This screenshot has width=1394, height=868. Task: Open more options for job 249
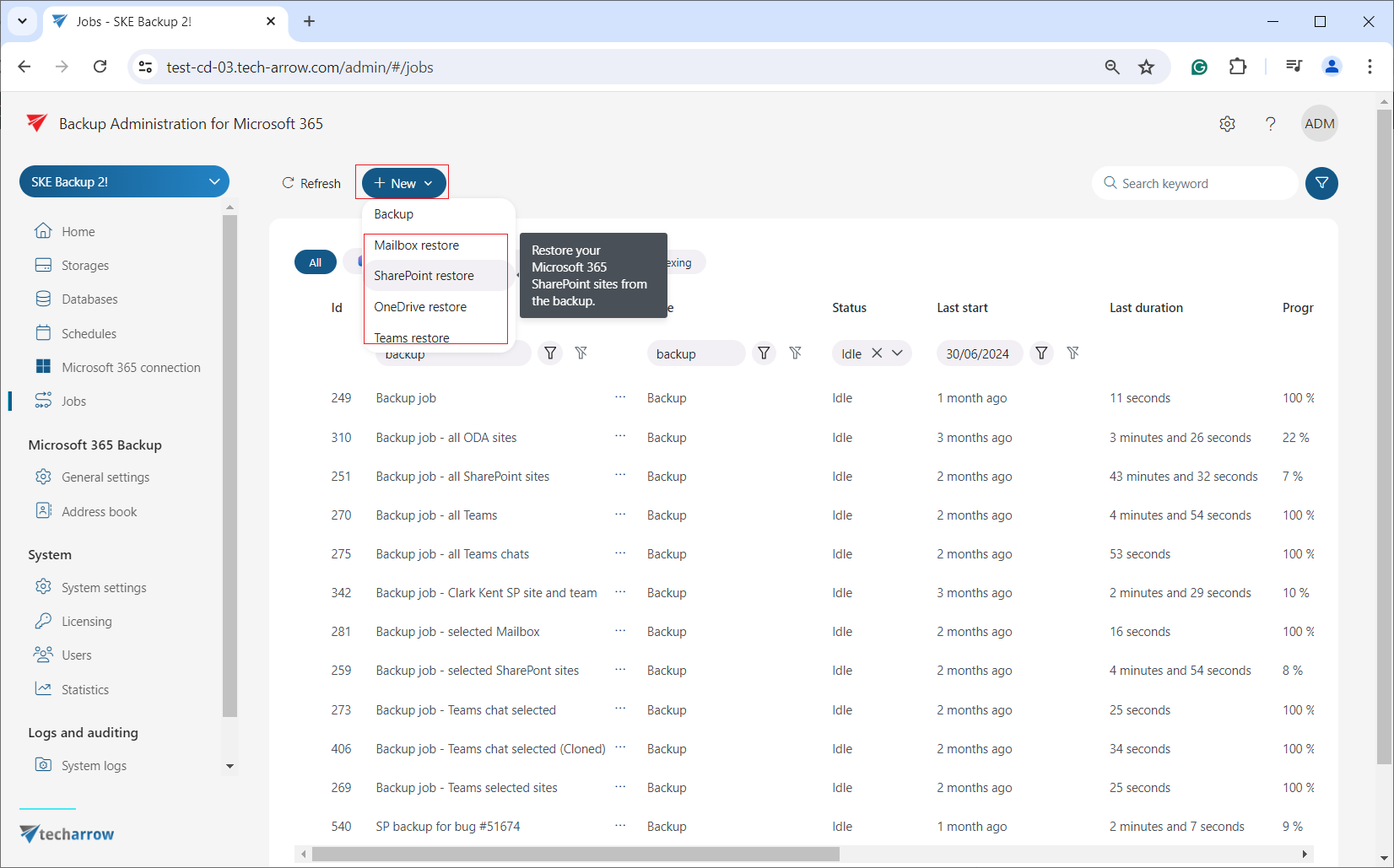point(620,397)
